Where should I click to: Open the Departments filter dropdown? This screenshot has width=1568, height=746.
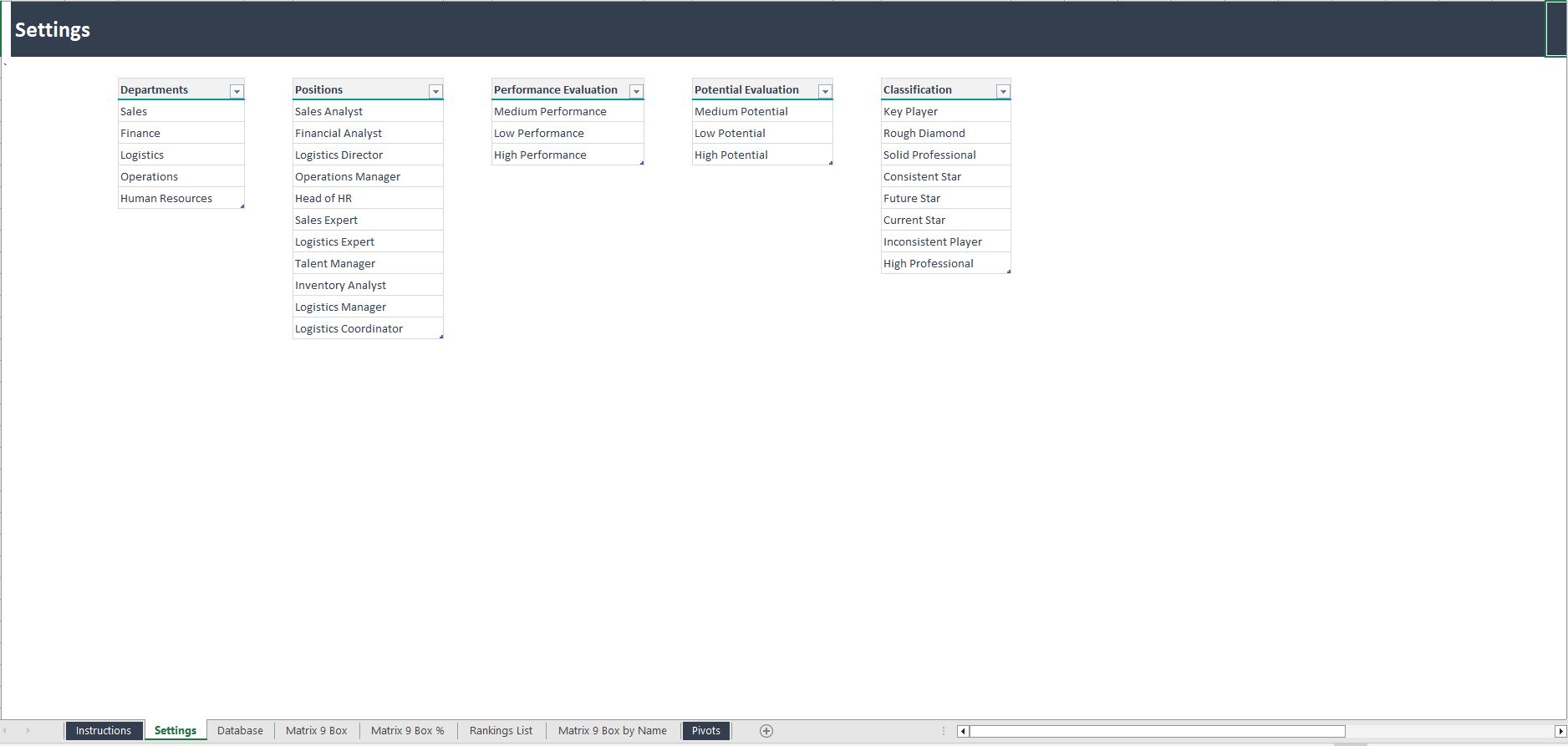click(237, 91)
